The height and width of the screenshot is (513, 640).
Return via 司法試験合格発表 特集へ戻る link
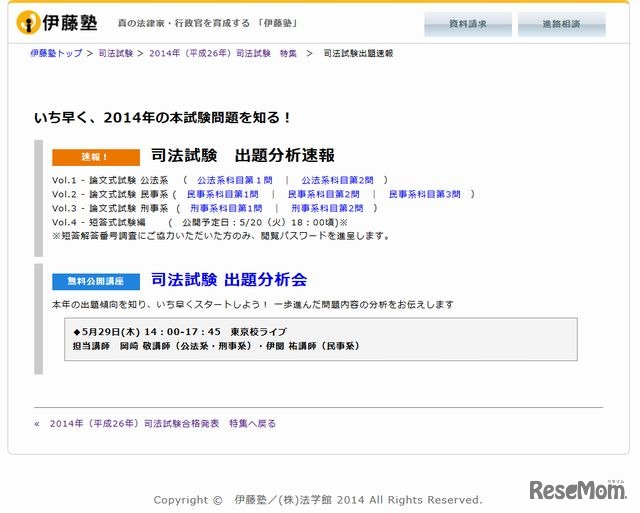[163, 424]
